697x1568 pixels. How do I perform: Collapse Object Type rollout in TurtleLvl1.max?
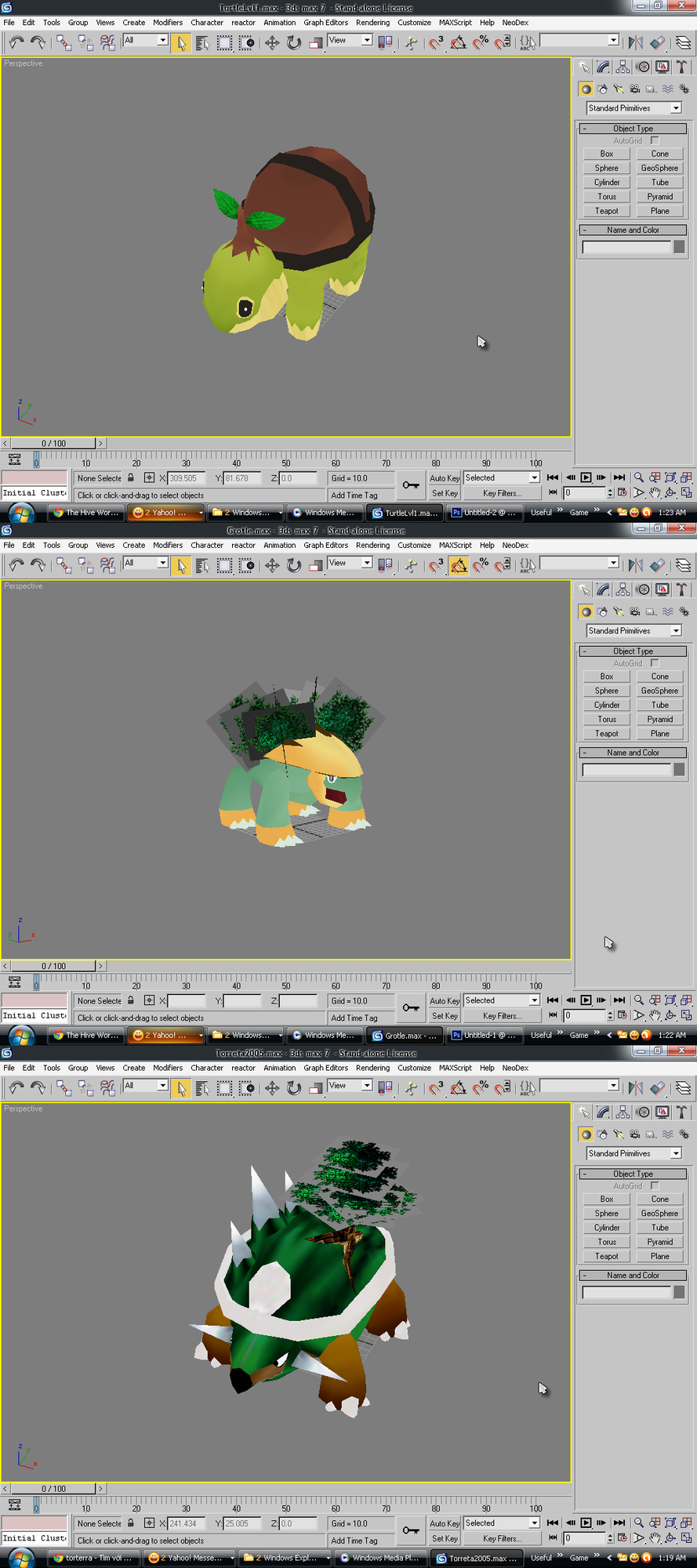(633, 129)
